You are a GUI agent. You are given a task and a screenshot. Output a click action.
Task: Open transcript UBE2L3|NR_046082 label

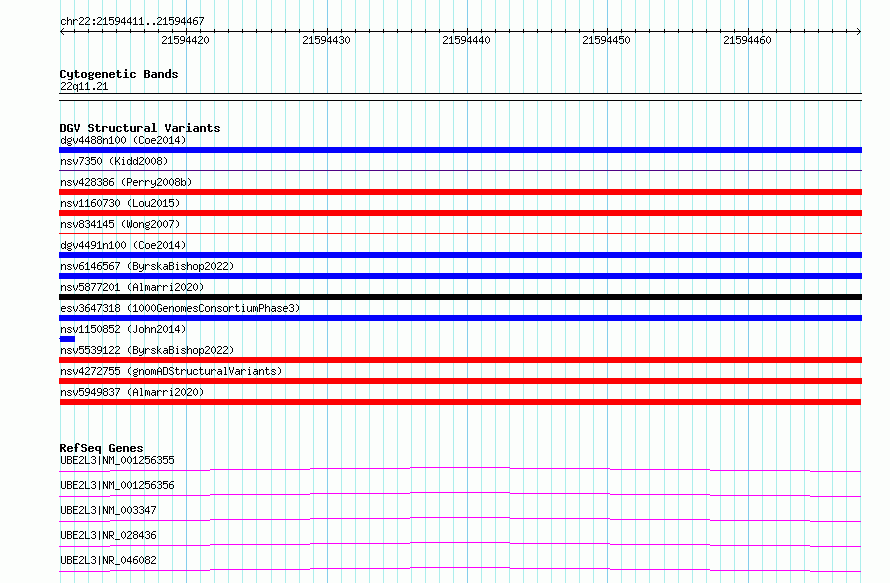coord(108,560)
